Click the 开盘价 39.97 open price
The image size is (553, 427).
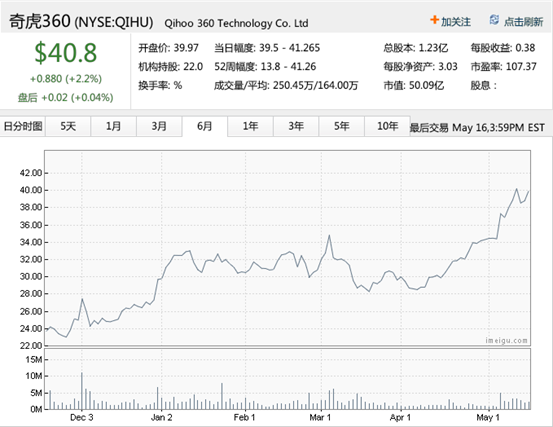point(169,48)
